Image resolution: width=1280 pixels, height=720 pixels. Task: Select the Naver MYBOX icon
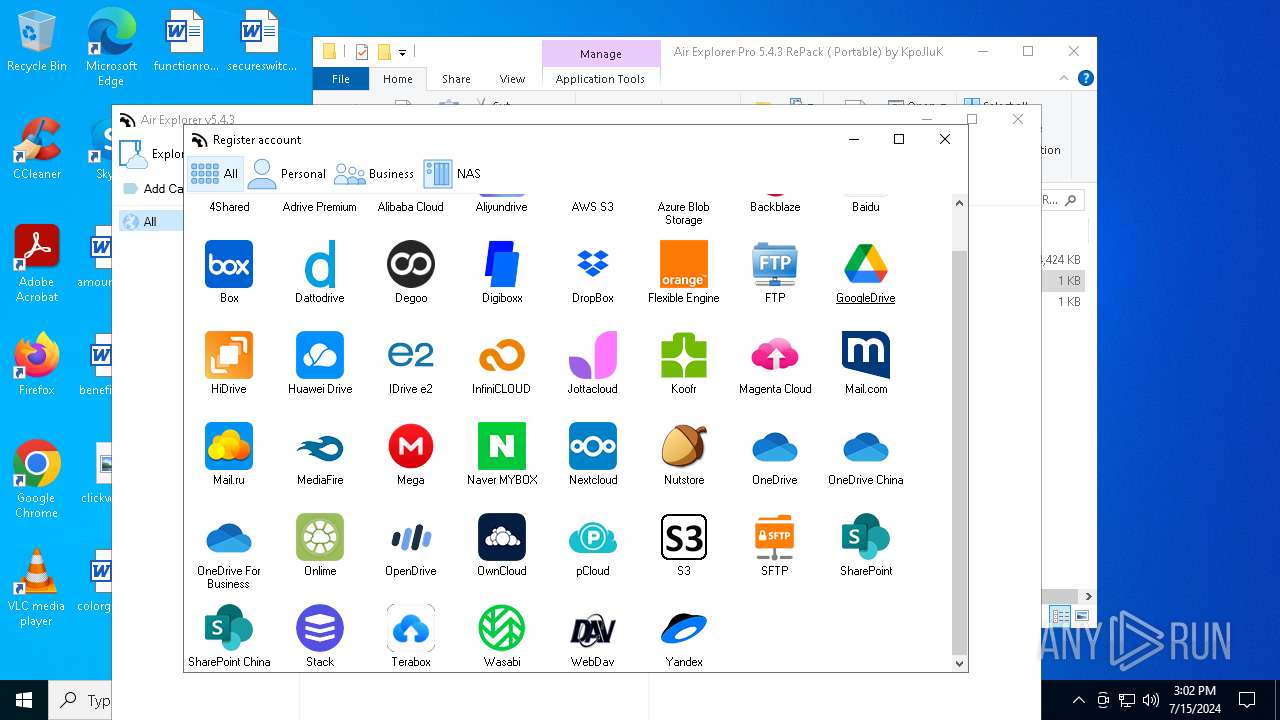click(502, 446)
